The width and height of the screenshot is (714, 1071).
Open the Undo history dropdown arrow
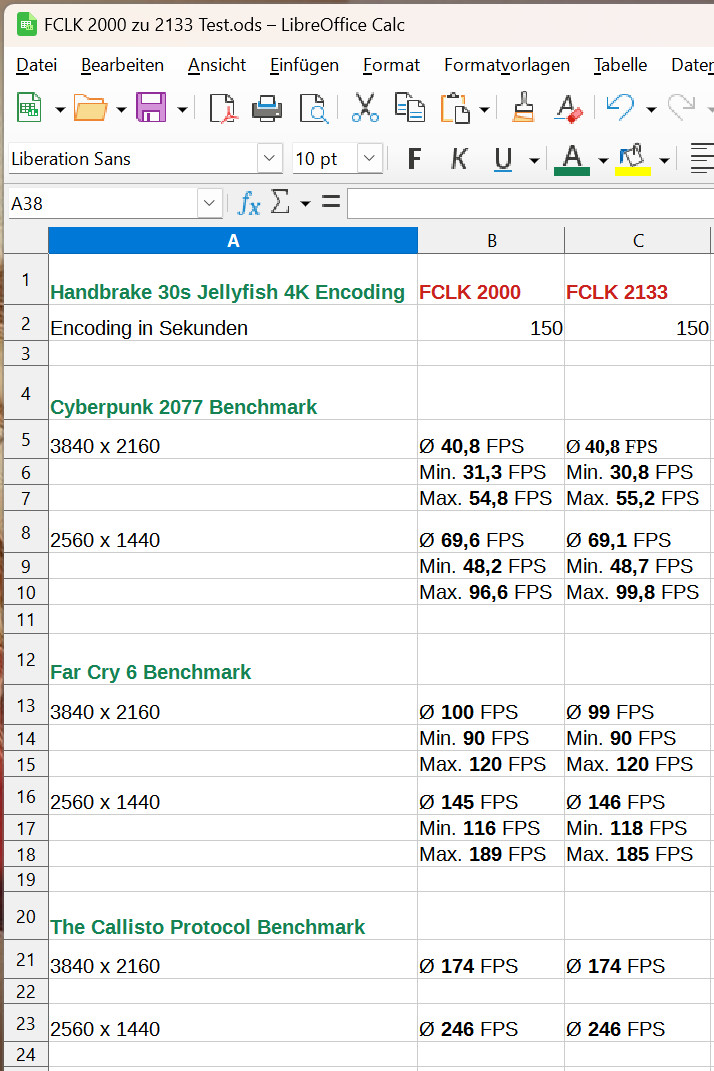(651, 109)
